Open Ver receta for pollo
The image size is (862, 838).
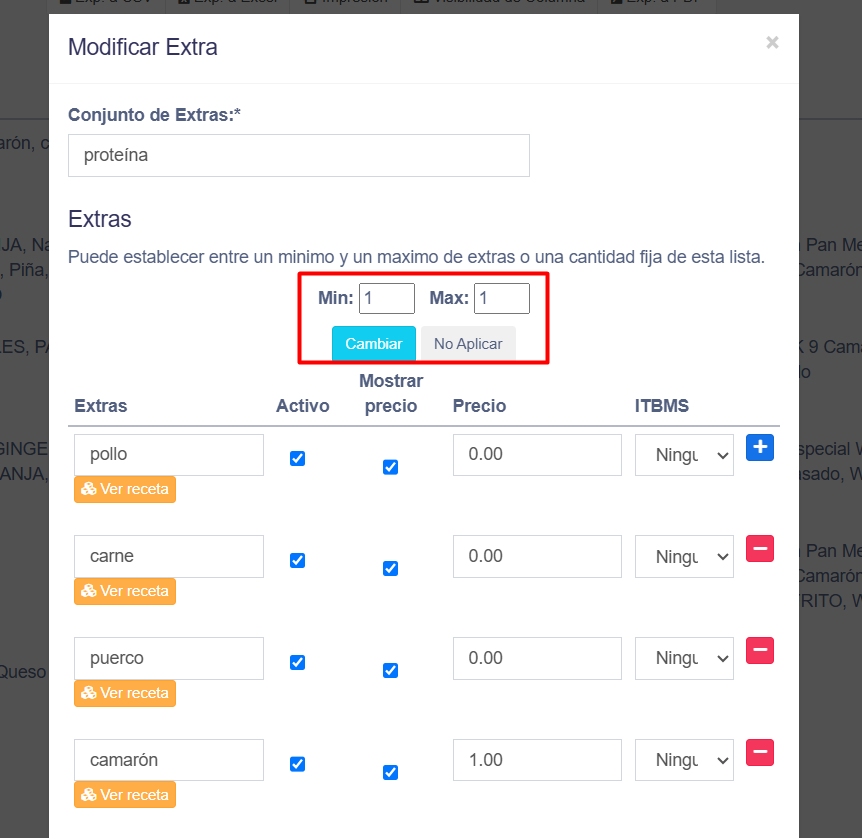pyautogui.click(x=125, y=489)
